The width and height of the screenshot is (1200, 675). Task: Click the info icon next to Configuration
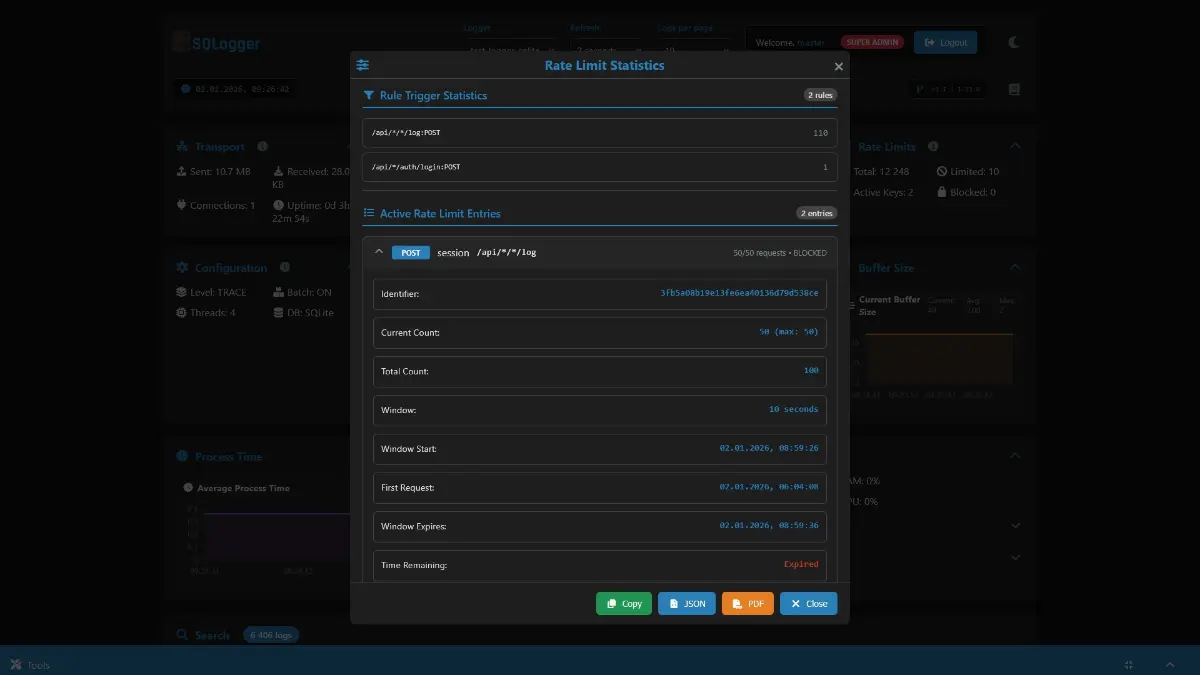click(285, 267)
